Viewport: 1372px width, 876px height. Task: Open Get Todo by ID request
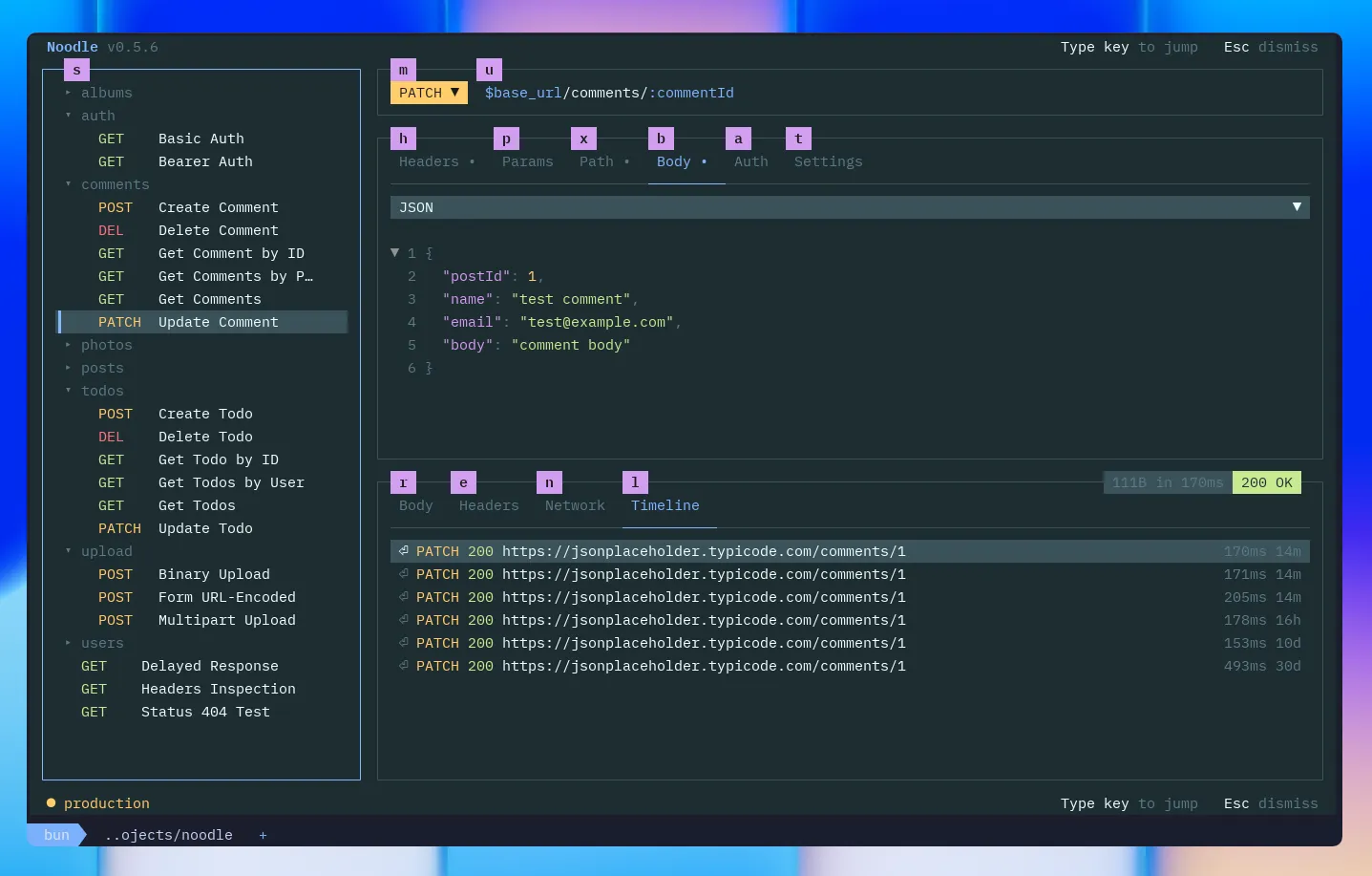pyautogui.click(x=202, y=459)
